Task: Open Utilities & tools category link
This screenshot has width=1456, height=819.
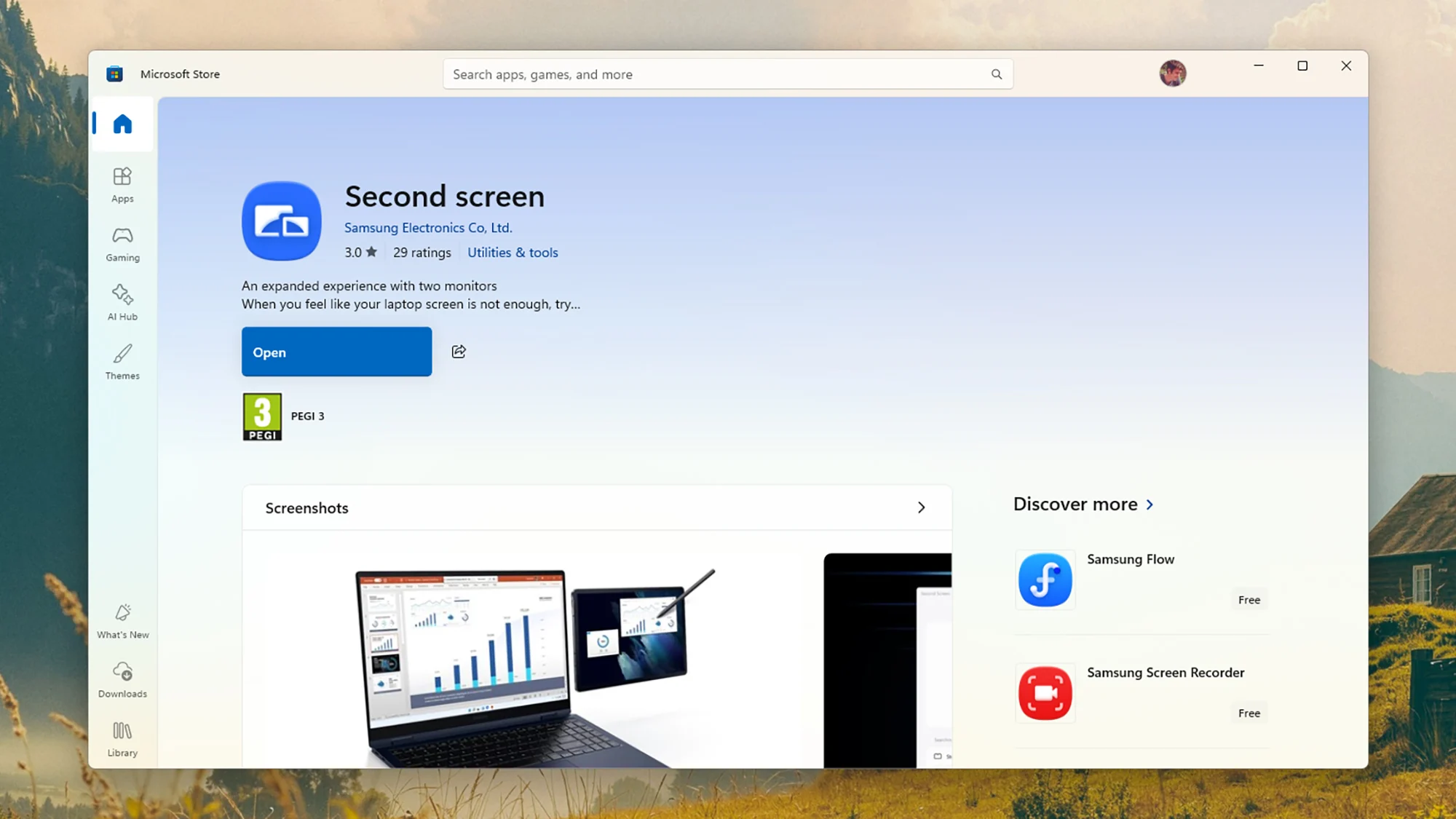Action: coord(513,253)
